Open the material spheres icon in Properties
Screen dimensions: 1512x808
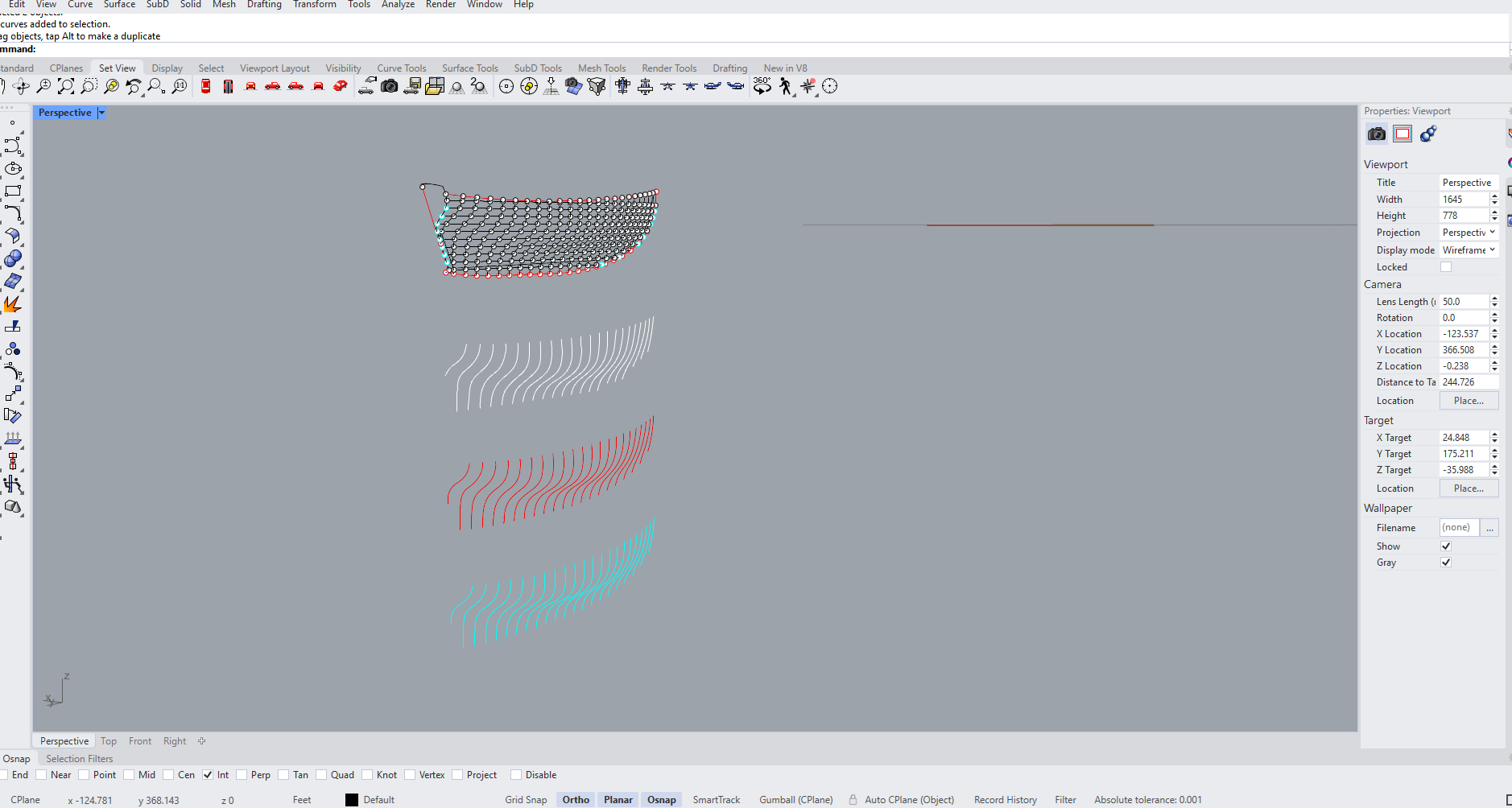pos(1428,134)
